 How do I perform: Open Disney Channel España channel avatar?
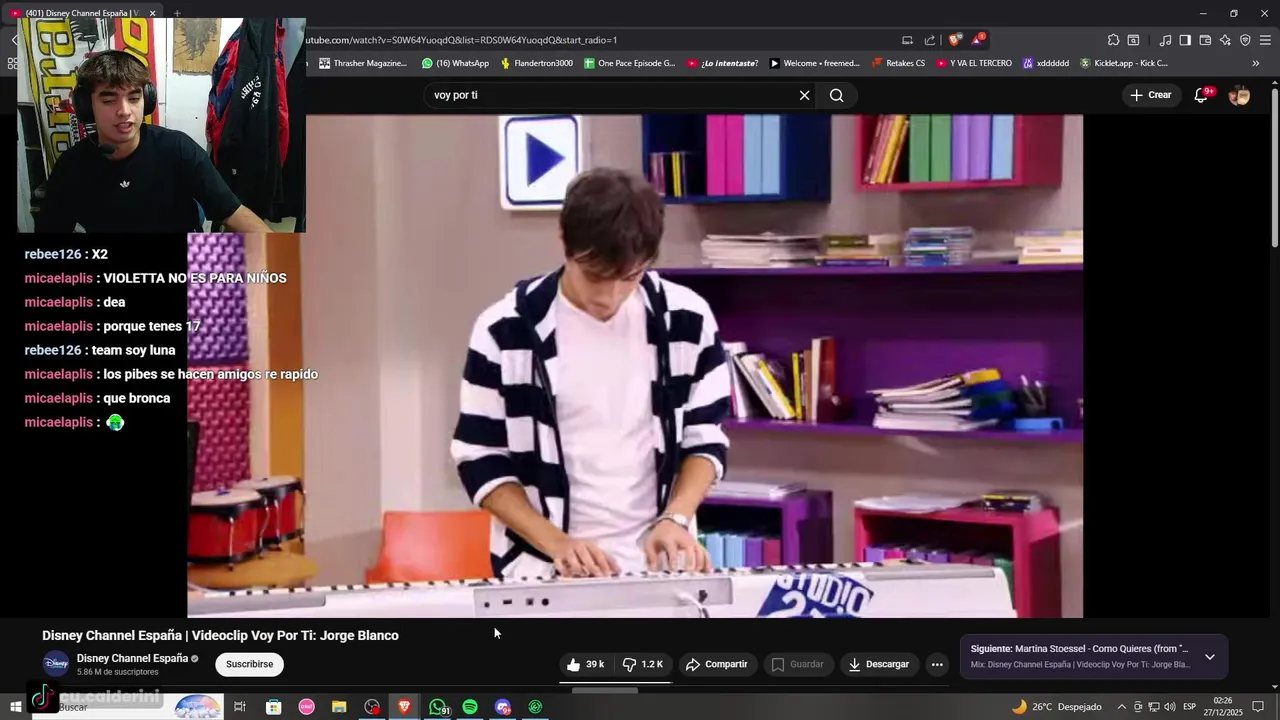[56, 663]
